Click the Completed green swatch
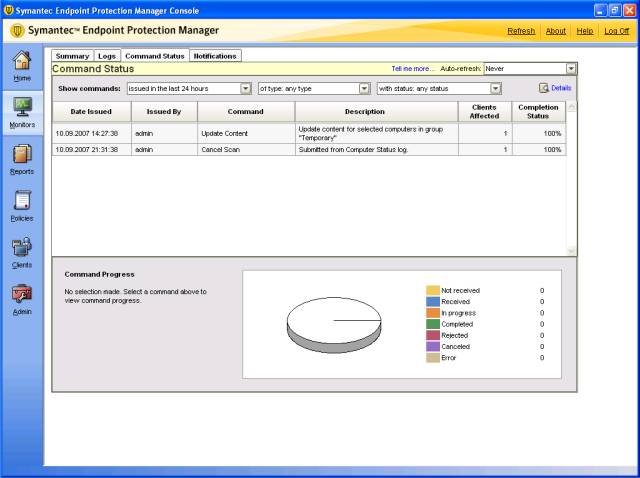Screen dimensions: 640x478 tap(433, 324)
